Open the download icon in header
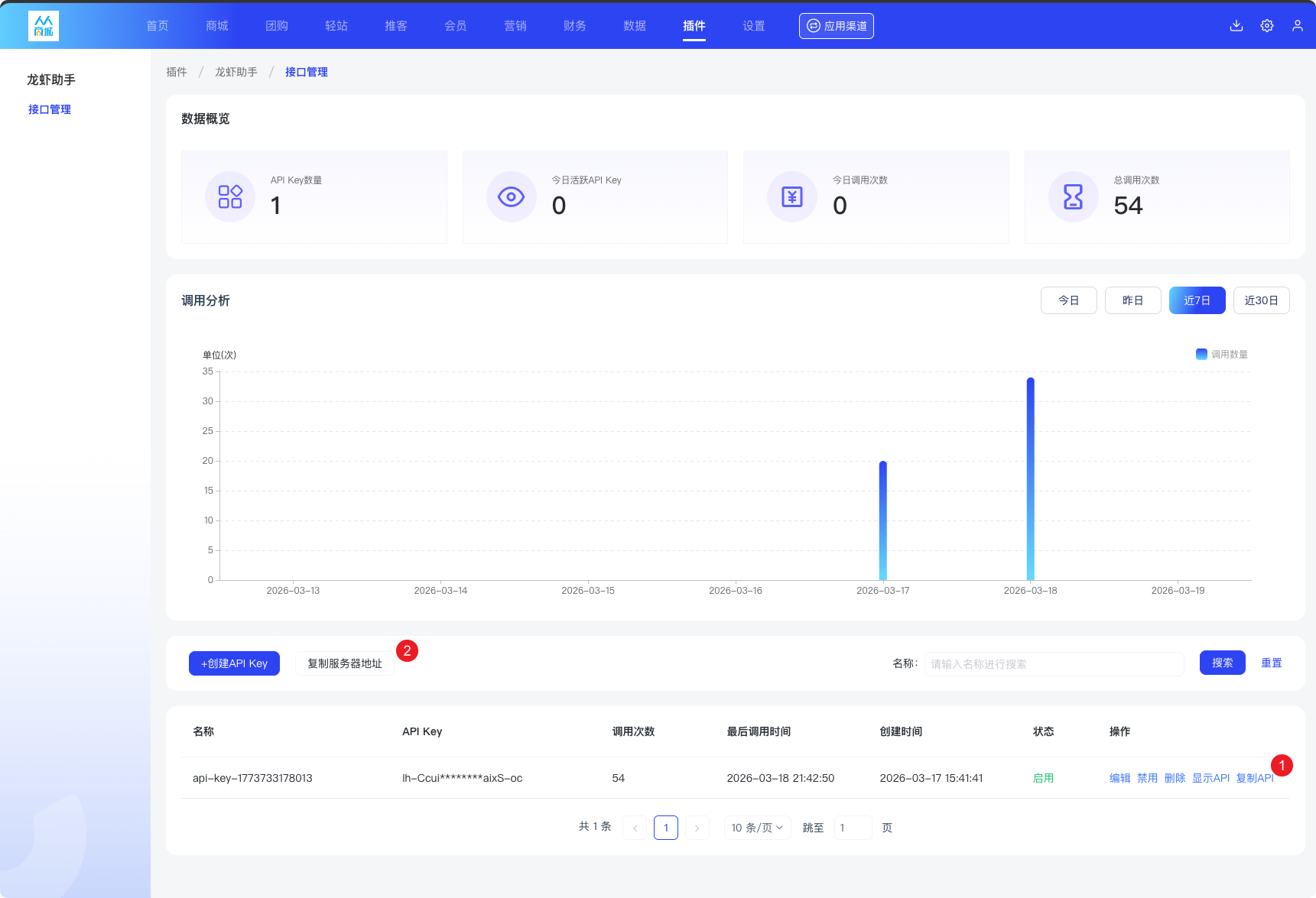Image resolution: width=1316 pixels, height=898 pixels. pos(1236,26)
